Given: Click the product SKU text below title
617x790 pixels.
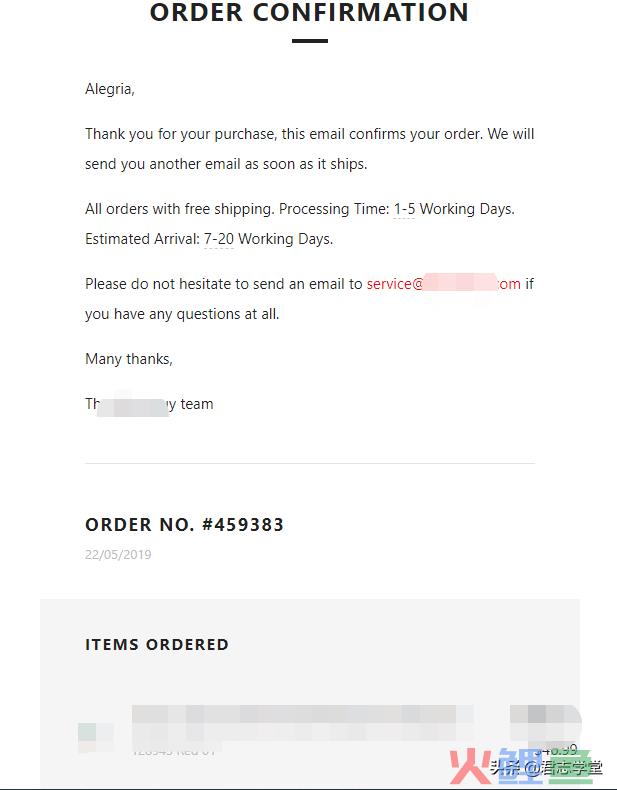Looking at the screenshot, I should click(x=173, y=751).
